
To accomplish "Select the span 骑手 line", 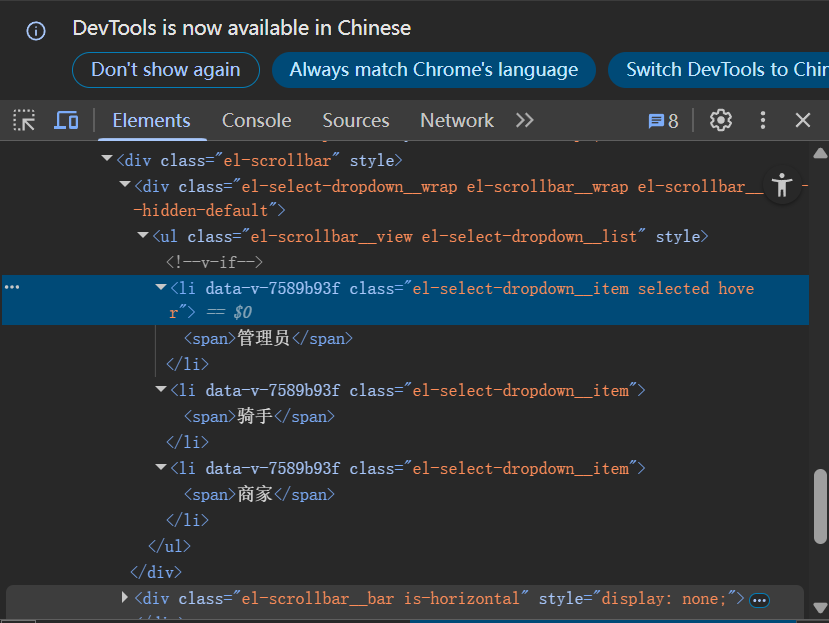I will point(259,416).
